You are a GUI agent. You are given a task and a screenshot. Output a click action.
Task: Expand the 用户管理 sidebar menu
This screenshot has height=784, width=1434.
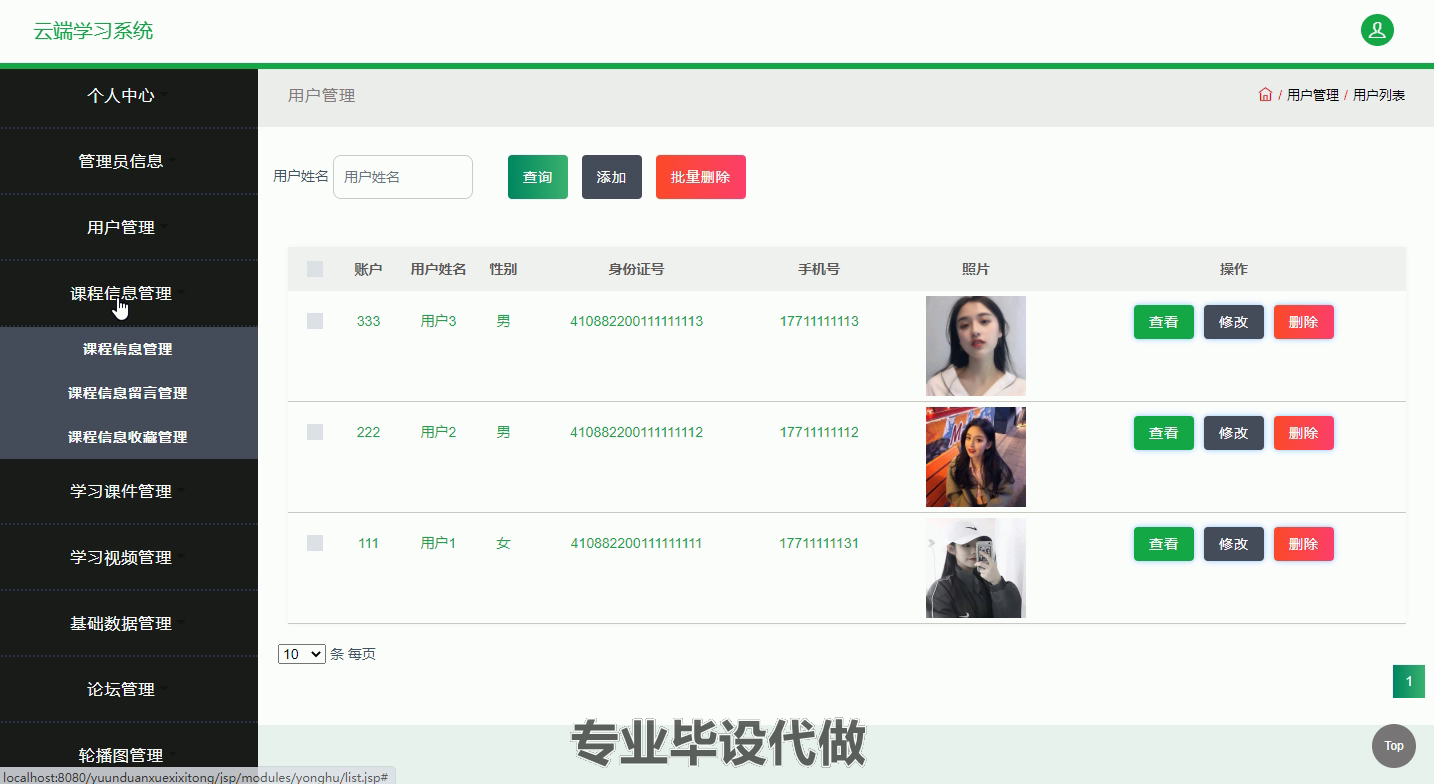point(129,227)
